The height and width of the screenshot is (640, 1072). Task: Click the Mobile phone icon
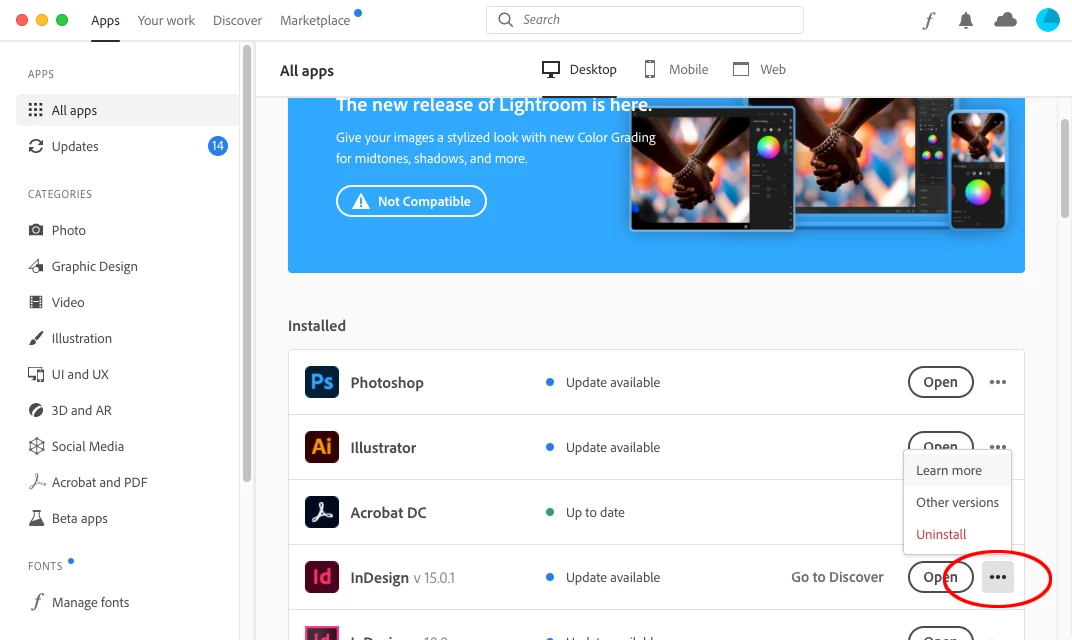point(649,69)
